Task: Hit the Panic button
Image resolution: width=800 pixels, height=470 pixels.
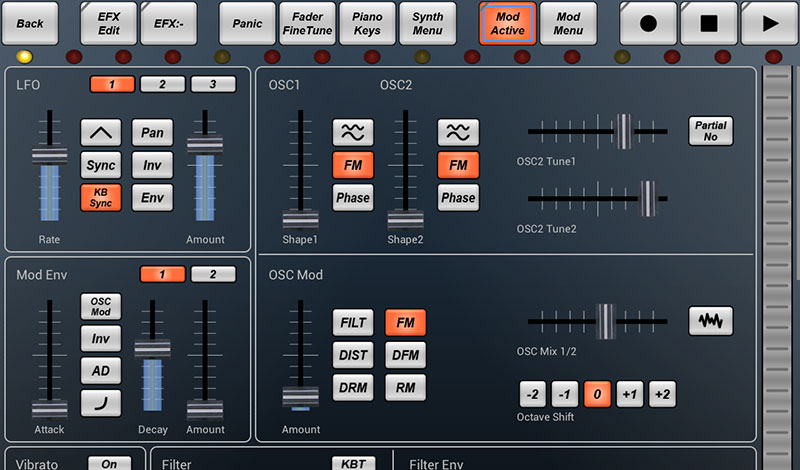Action: 247,23
